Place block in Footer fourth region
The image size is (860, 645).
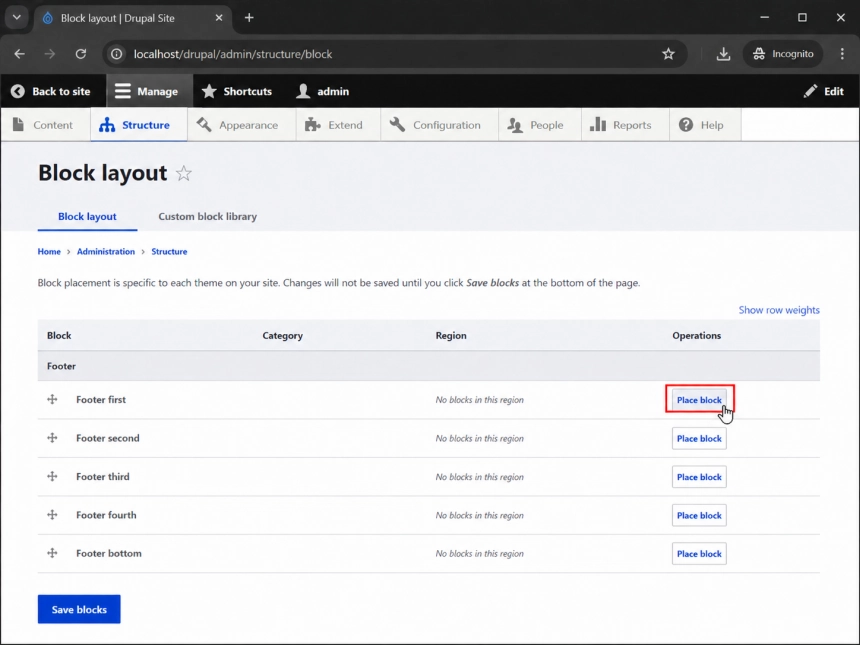pyautogui.click(x=699, y=515)
